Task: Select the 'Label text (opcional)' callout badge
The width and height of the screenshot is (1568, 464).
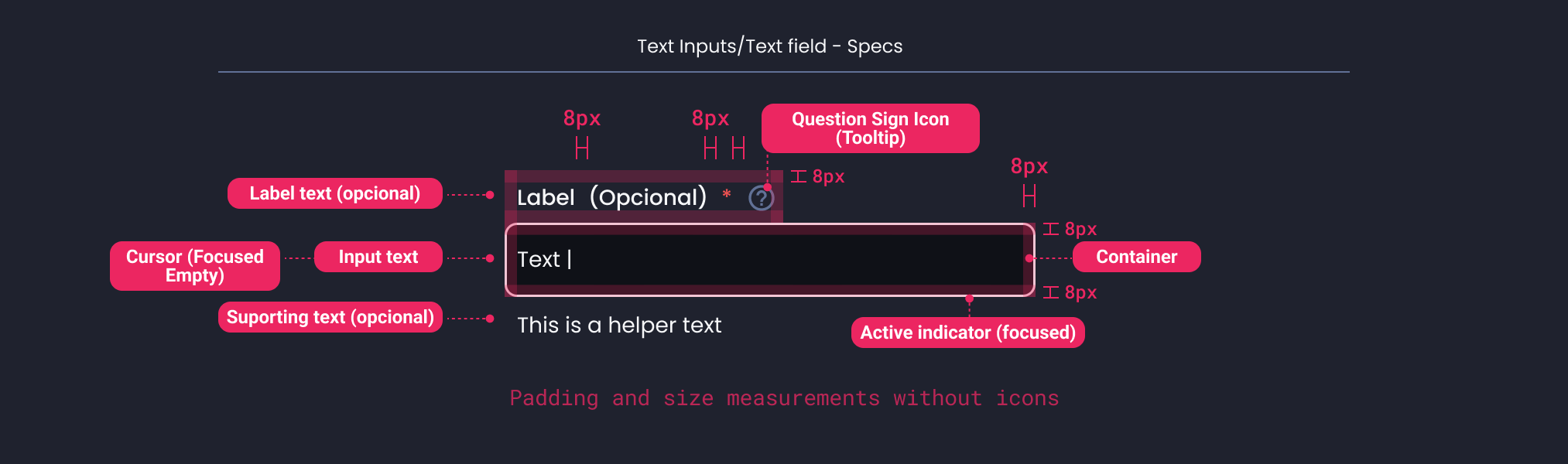Action: point(335,193)
